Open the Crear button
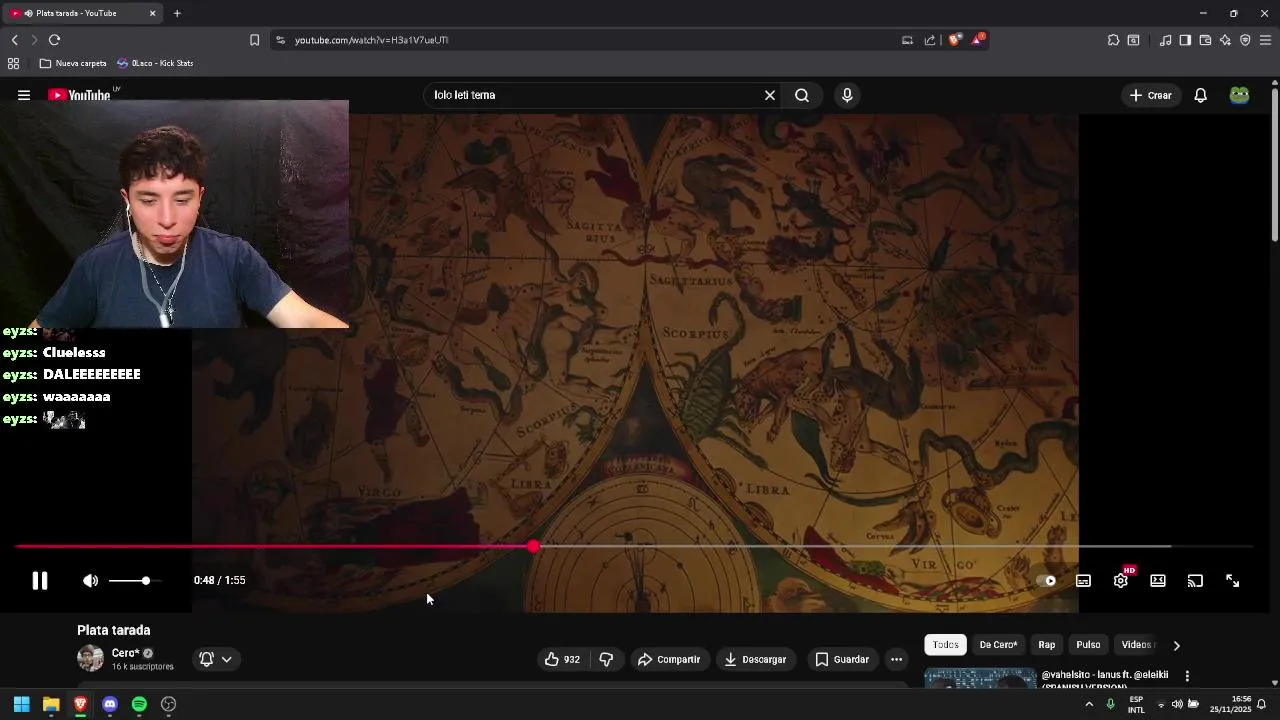This screenshot has width=1280, height=720. 1150,95
